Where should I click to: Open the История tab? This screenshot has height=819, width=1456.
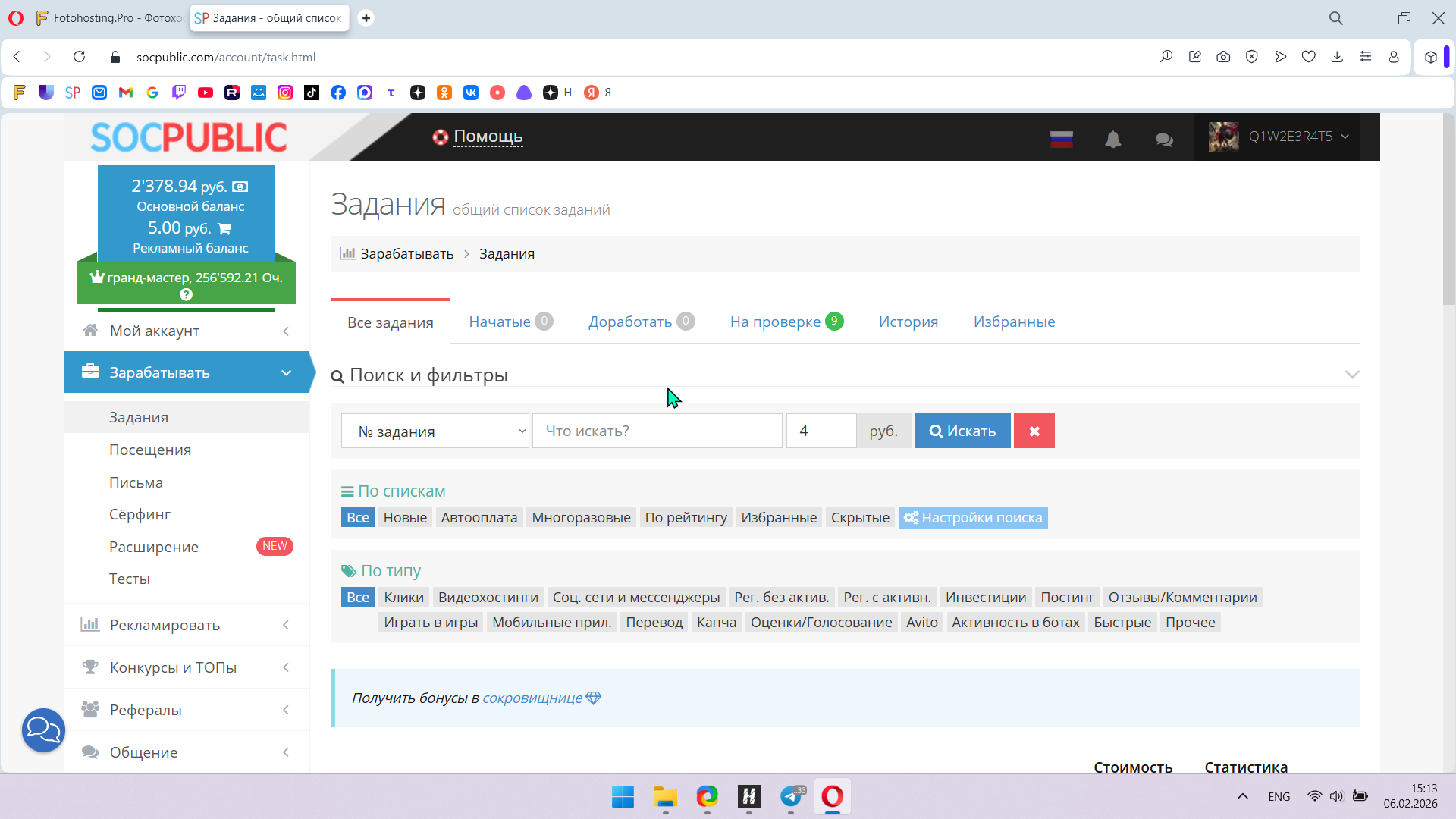tap(908, 322)
